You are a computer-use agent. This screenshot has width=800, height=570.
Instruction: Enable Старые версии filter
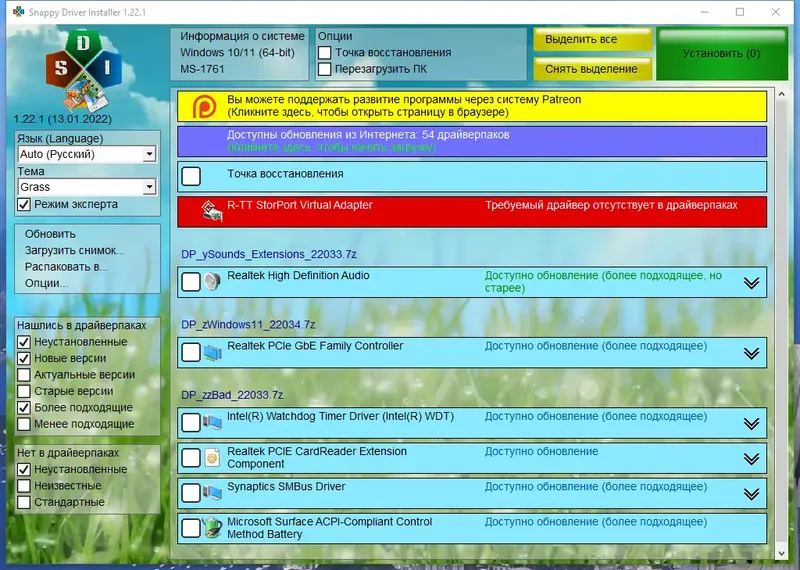(x=23, y=391)
